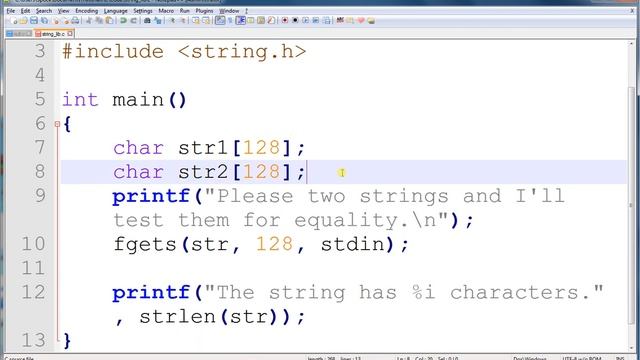Image resolution: width=640 pixels, height=360 pixels.
Task: Toggle word wrap in the toolbar
Action: coord(220,20)
